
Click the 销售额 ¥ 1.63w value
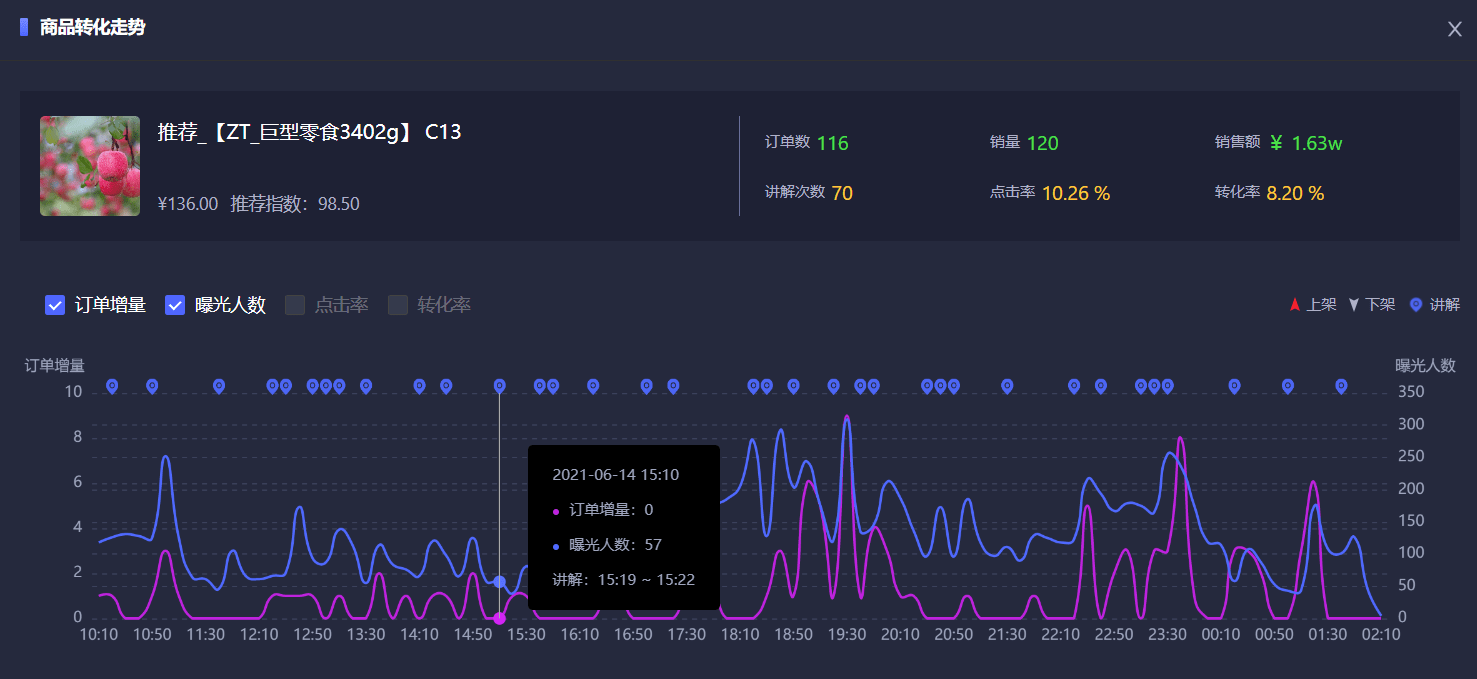1306,143
